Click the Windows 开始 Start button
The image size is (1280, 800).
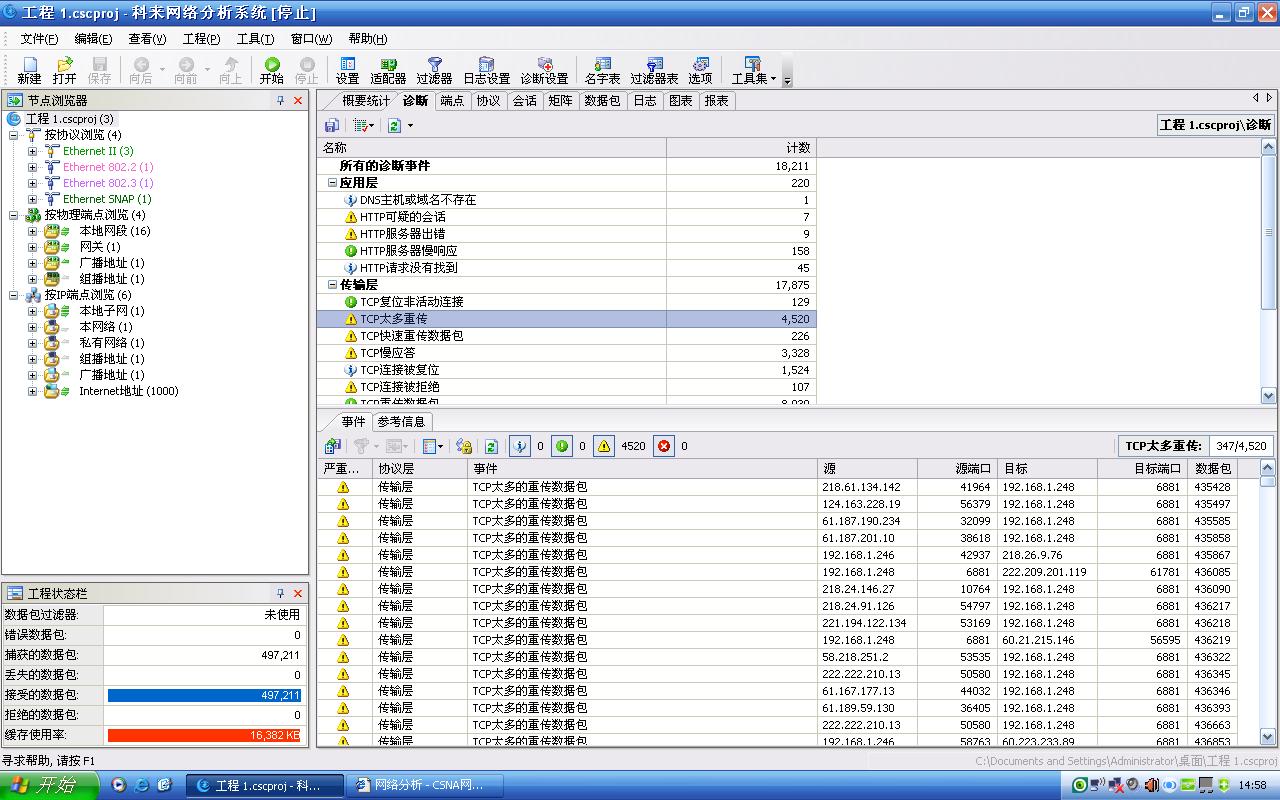click(48, 785)
